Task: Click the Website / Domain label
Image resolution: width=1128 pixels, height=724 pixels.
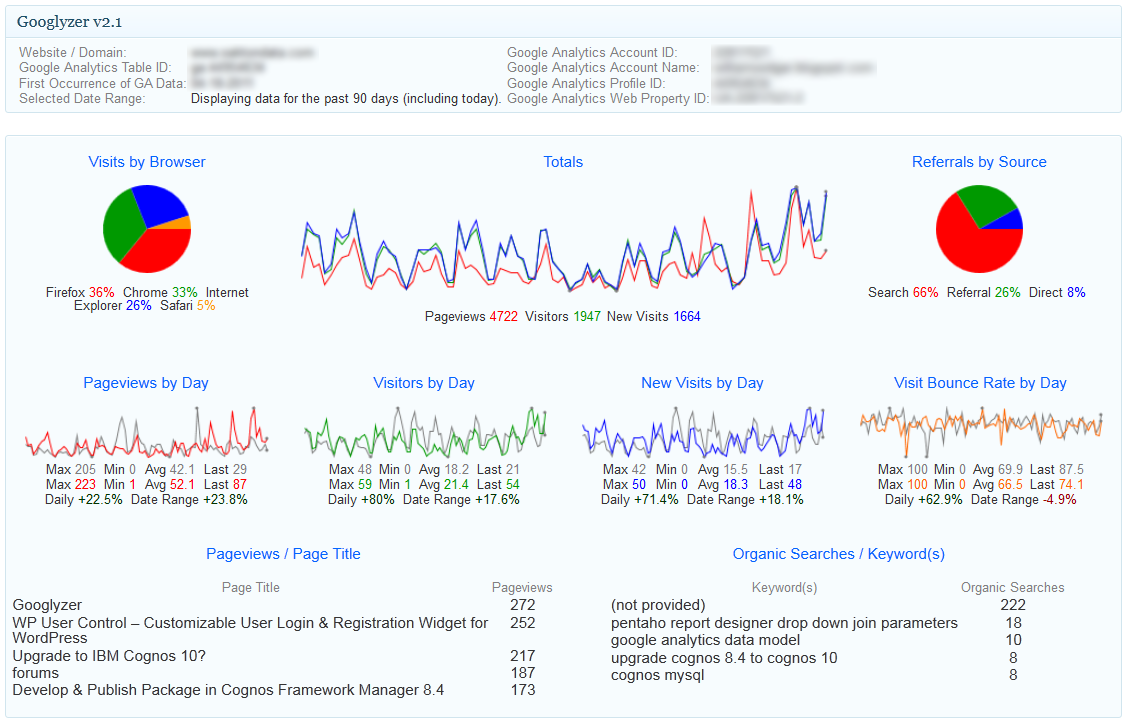Action: [x=72, y=53]
